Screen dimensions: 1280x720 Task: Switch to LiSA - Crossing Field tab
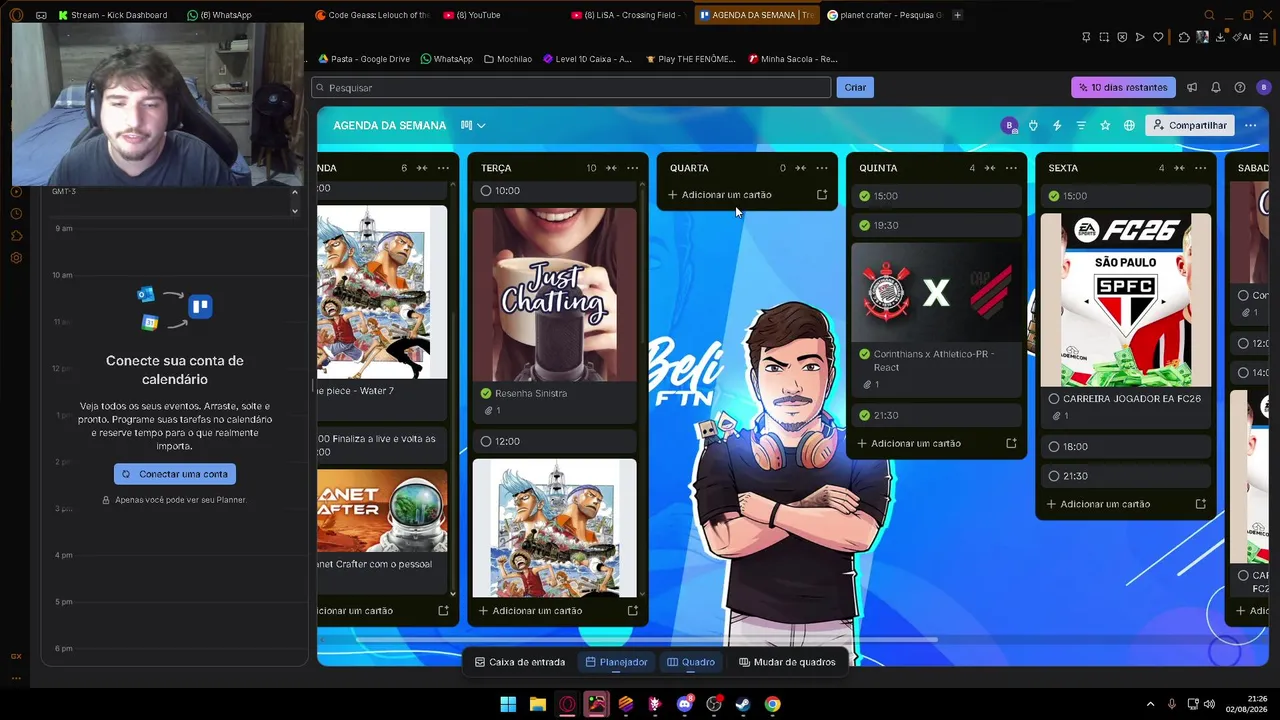tap(628, 15)
